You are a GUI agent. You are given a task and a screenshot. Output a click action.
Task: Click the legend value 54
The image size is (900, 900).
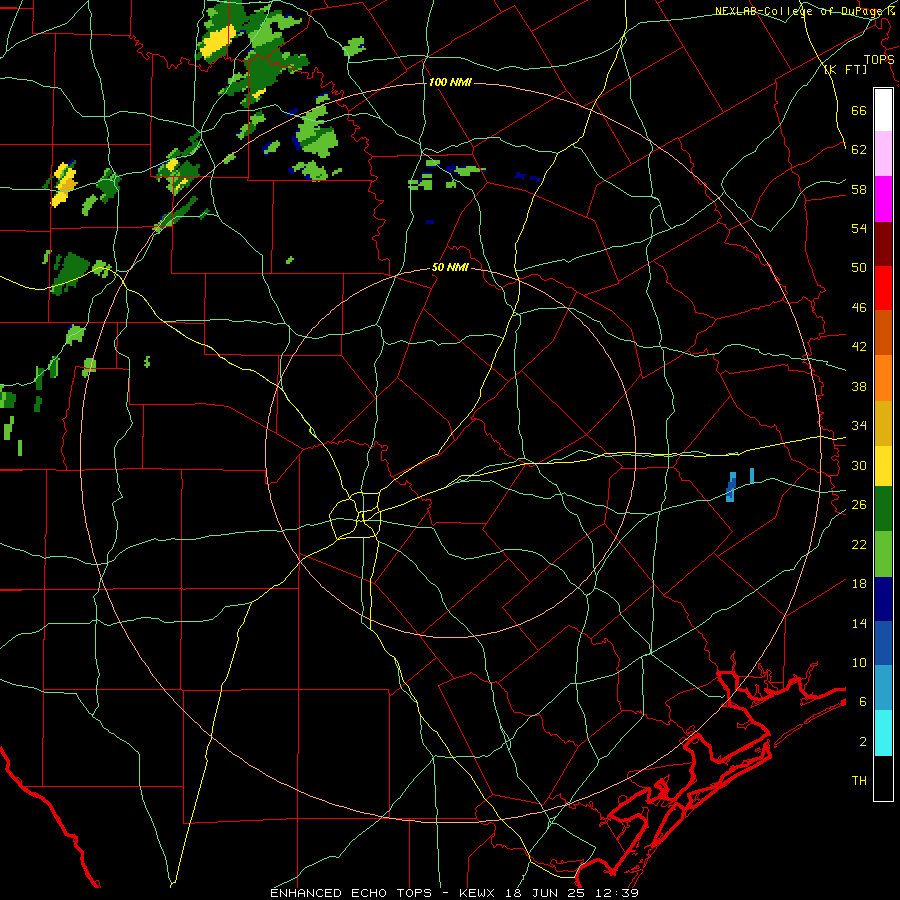tap(859, 229)
